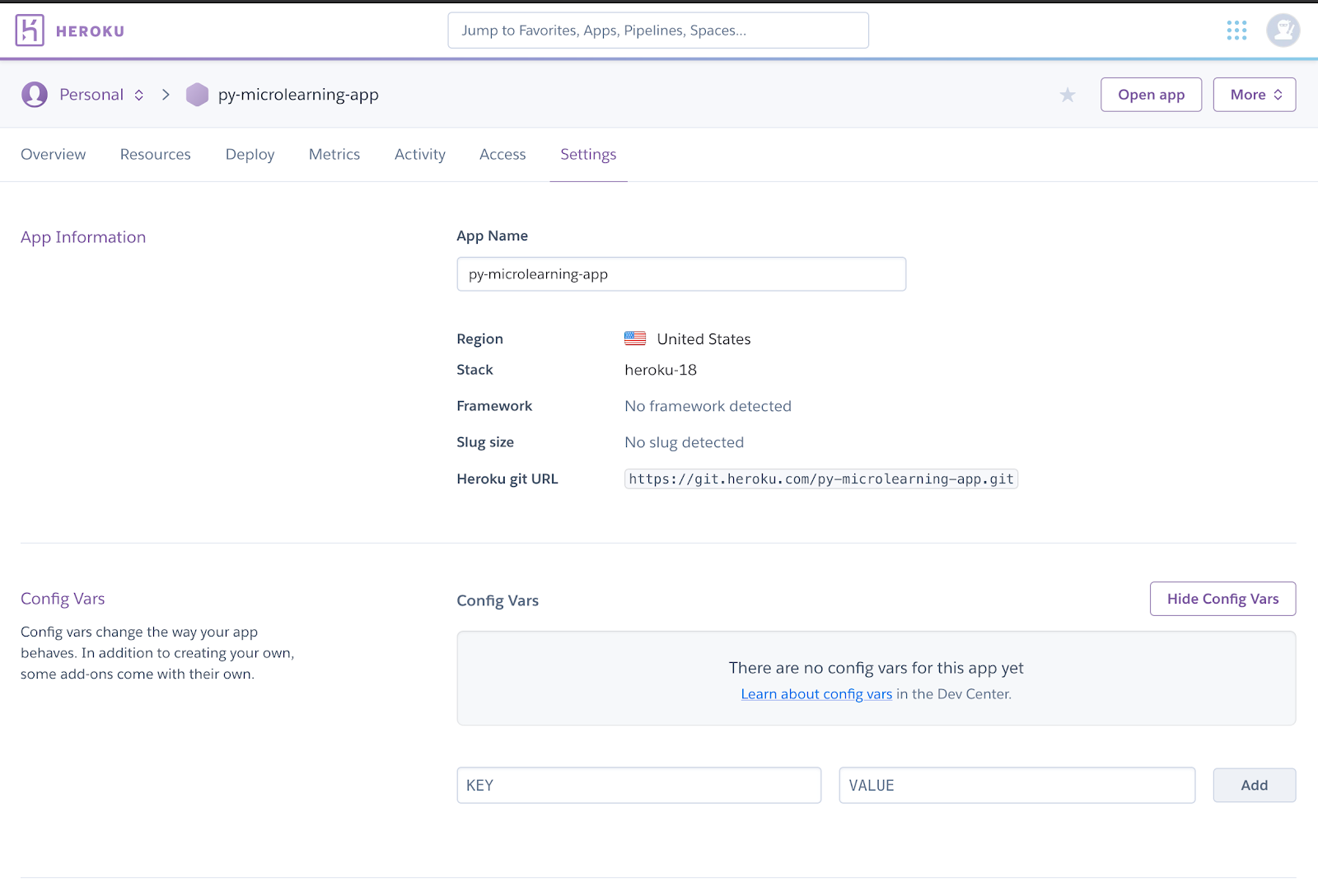Viewport: 1318px width, 896px height.
Task: Click Hide Config Vars button
Action: click(1222, 599)
